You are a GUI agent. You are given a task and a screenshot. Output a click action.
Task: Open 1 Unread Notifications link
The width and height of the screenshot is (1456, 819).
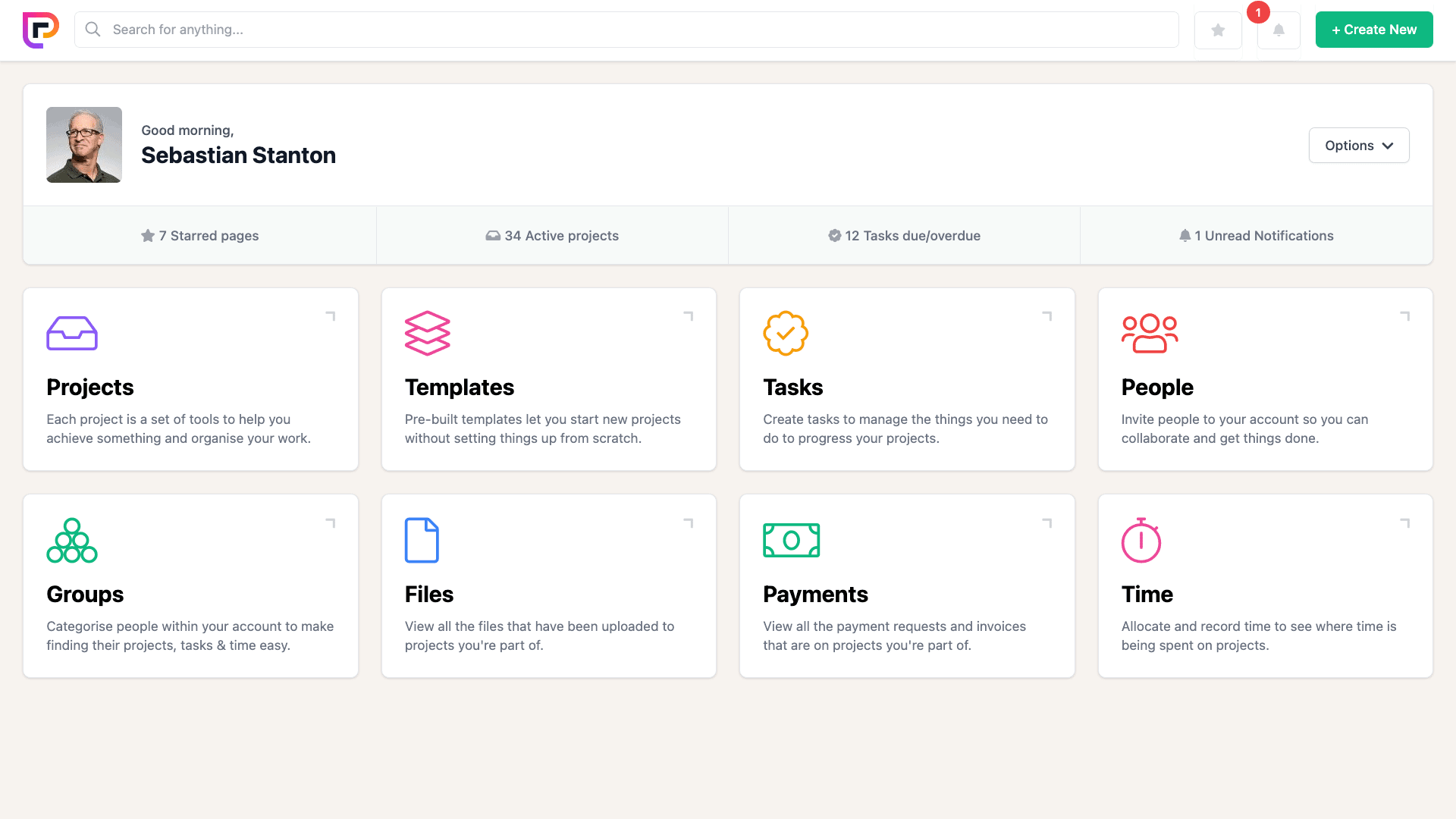pos(1256,236)
